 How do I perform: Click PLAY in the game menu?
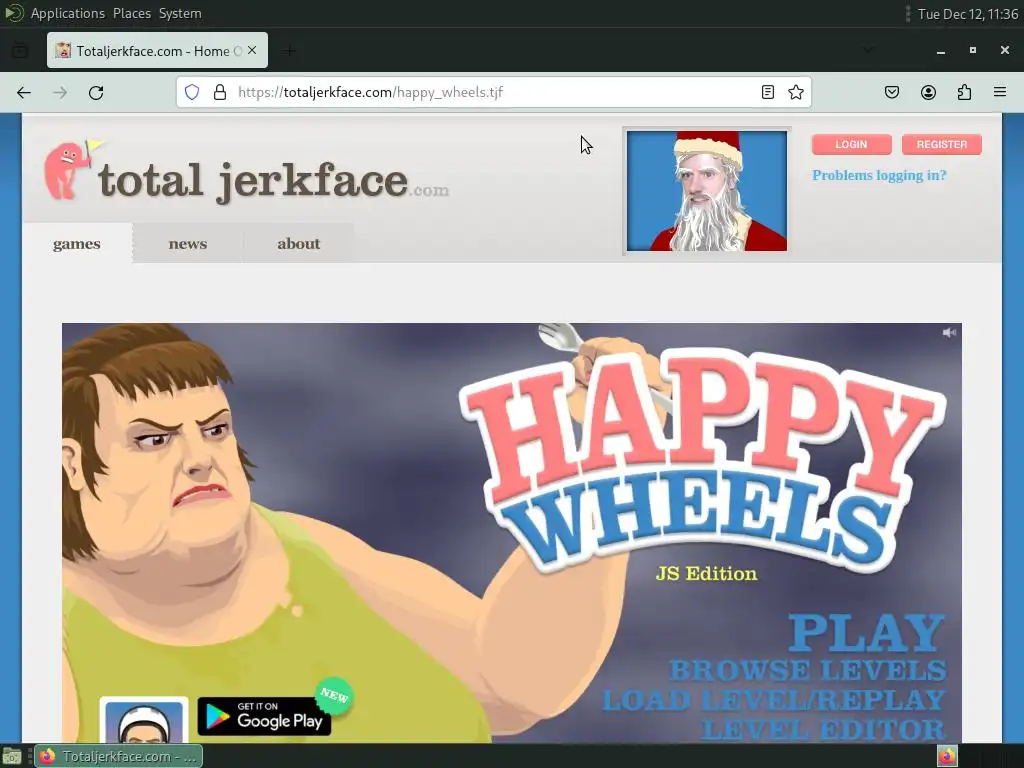[867, 632]
